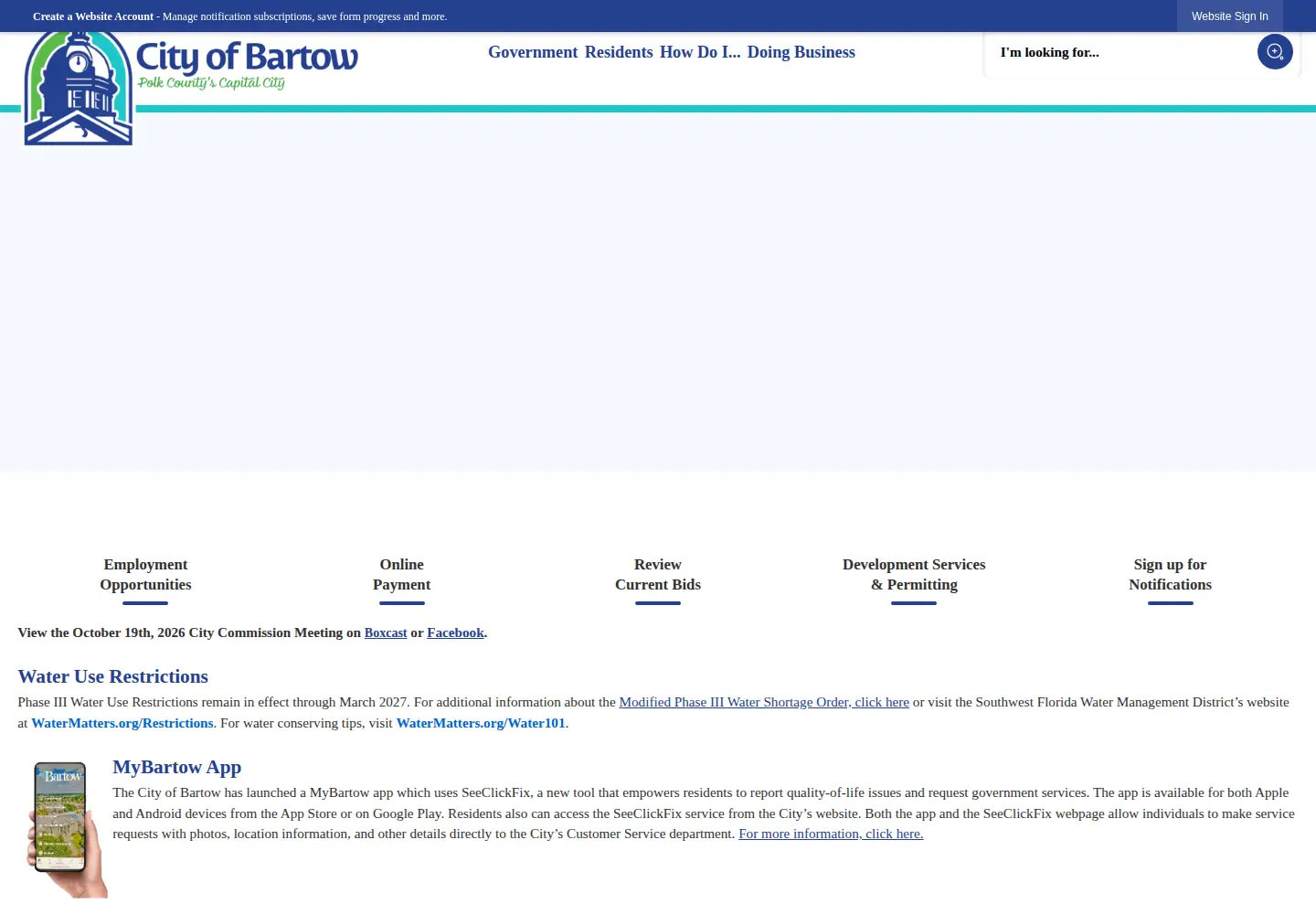Open the Residents menu

(x=619, y=52)
